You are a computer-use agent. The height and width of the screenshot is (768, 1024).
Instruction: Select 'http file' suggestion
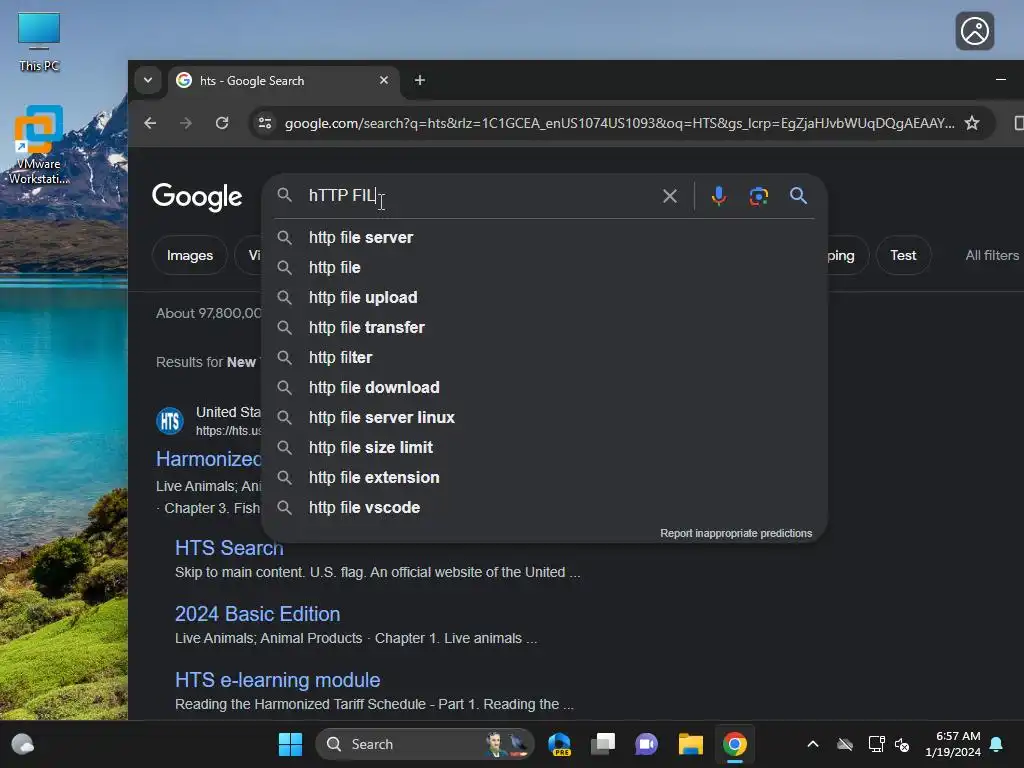click(x=545, y=267)
